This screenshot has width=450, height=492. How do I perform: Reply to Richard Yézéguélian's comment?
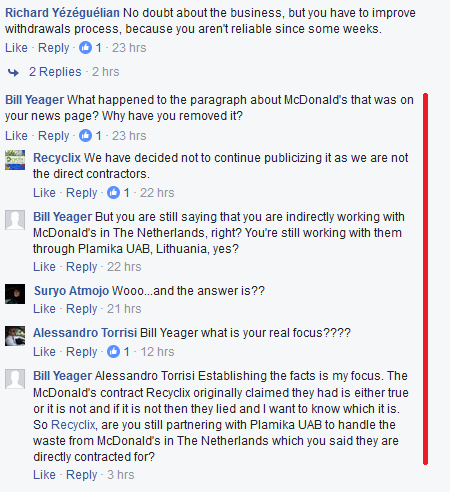point(53,48)
